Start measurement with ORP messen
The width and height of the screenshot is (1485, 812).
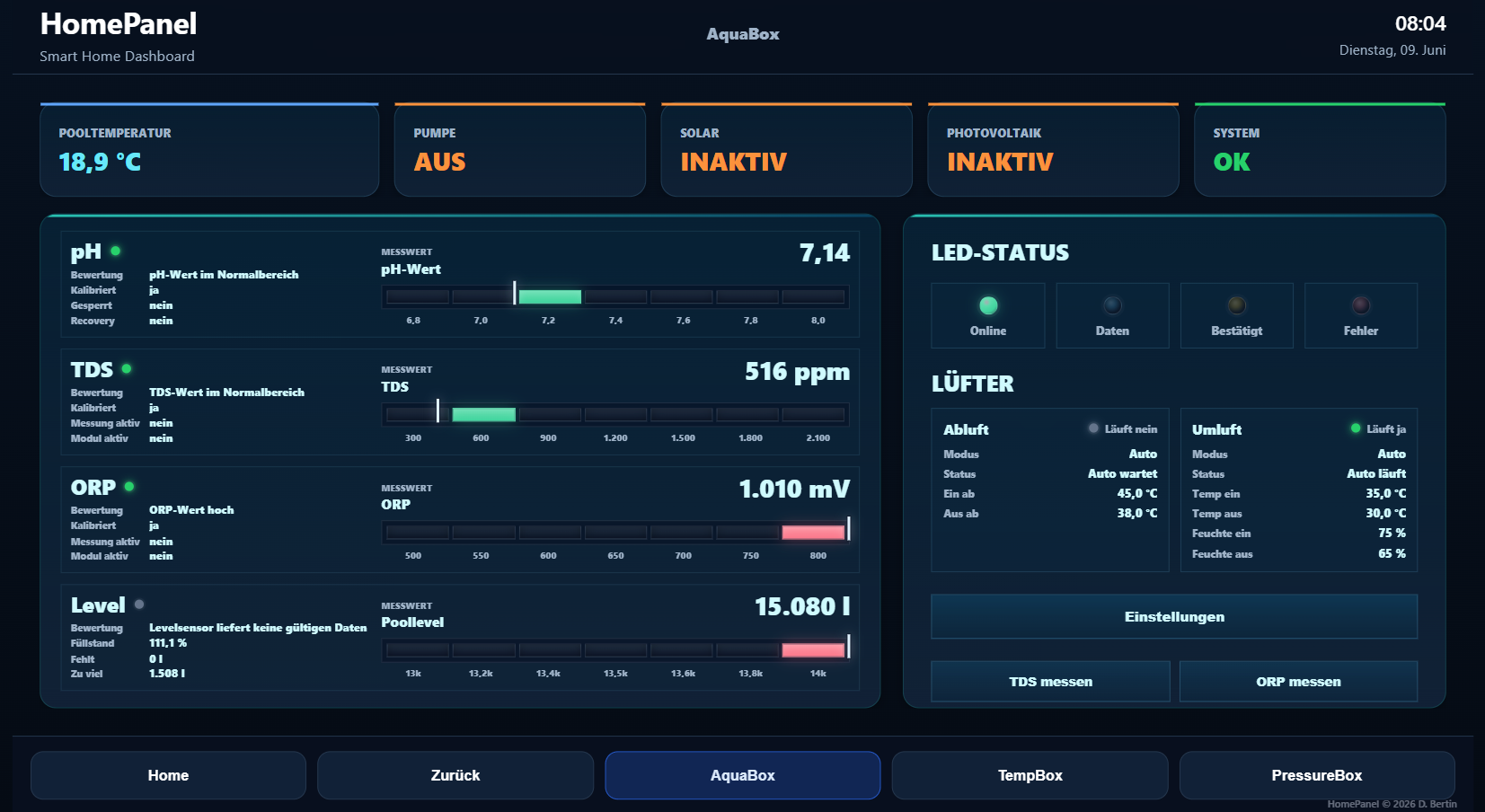(x=1298, y=682)
